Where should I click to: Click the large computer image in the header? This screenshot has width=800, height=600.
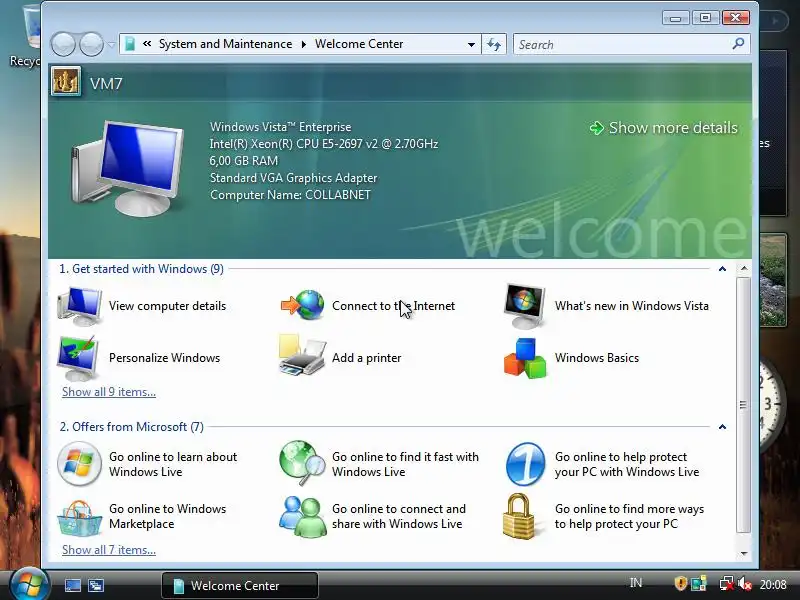point(129,168)
